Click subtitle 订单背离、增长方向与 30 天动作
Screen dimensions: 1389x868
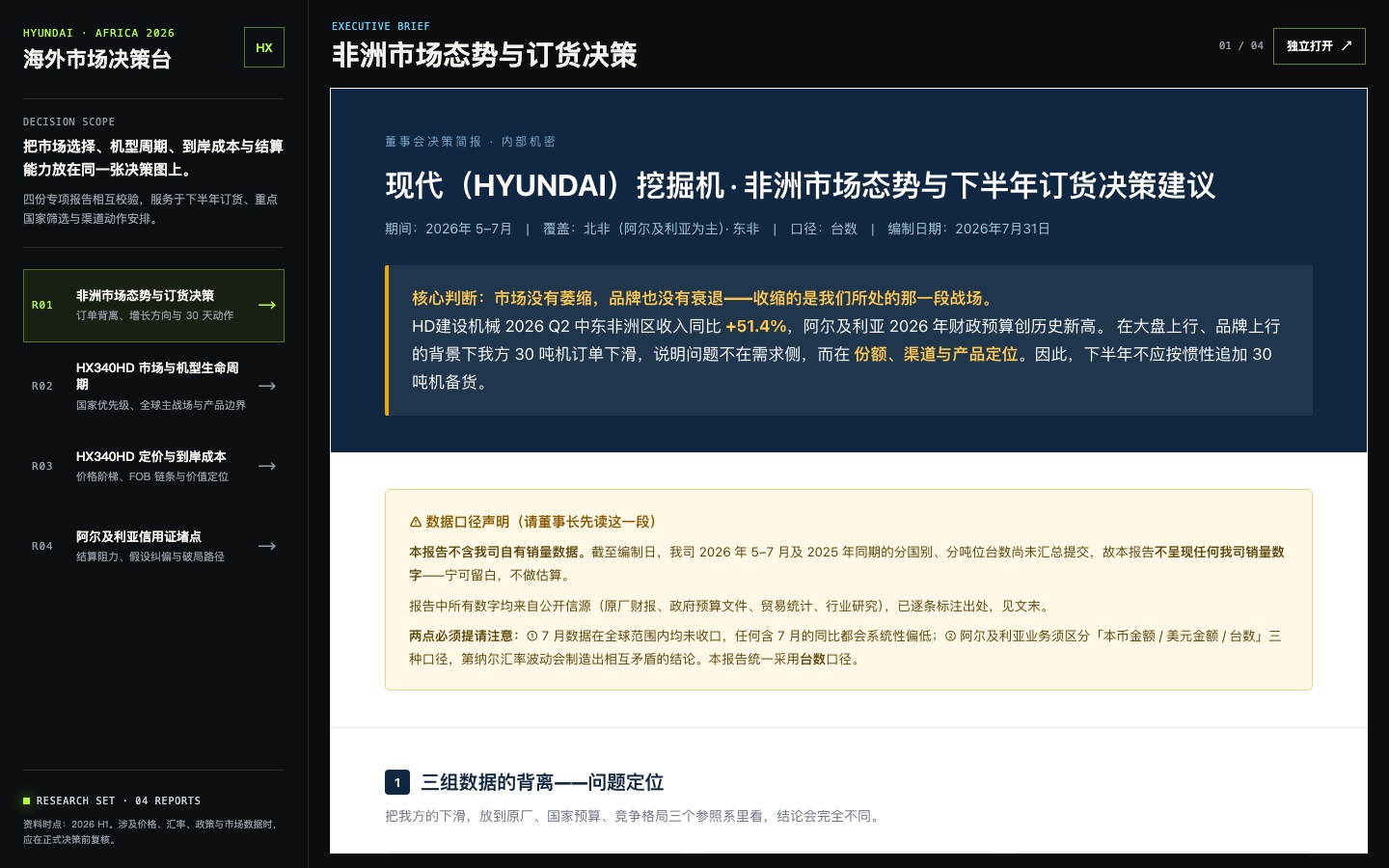[154, 315]
